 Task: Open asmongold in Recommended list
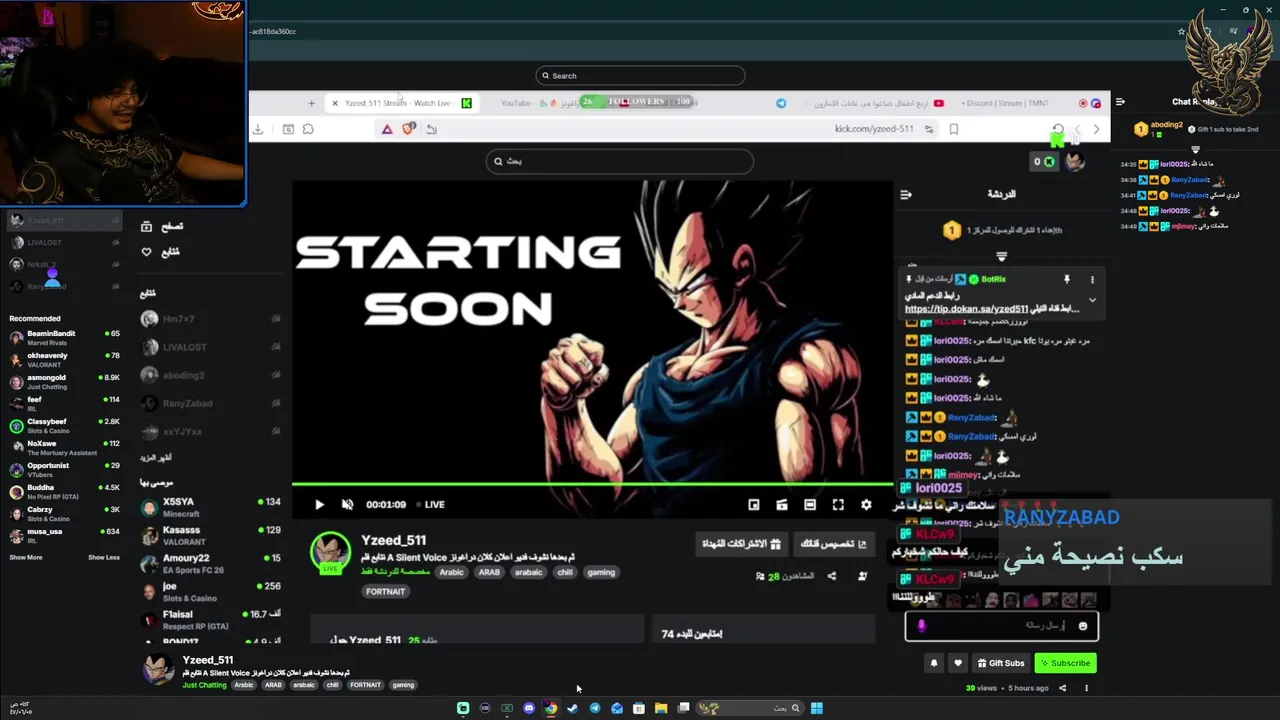[x=64, y=382]
